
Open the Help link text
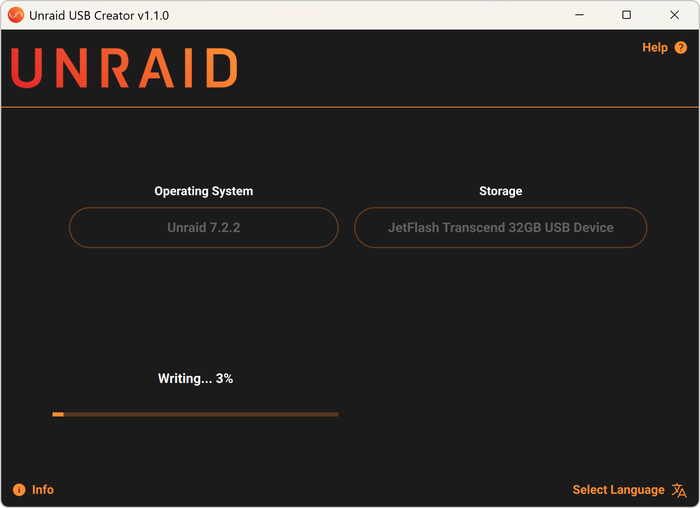click(x=654, y=48)
